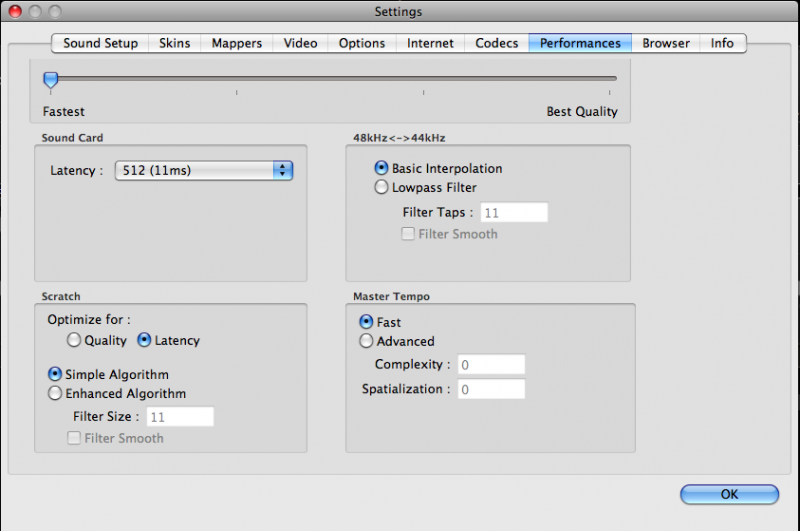Image resolution: width=800 pixels, height=531 pixels.
Task: Click the Filter Taps input field
Action: point(514,213)
